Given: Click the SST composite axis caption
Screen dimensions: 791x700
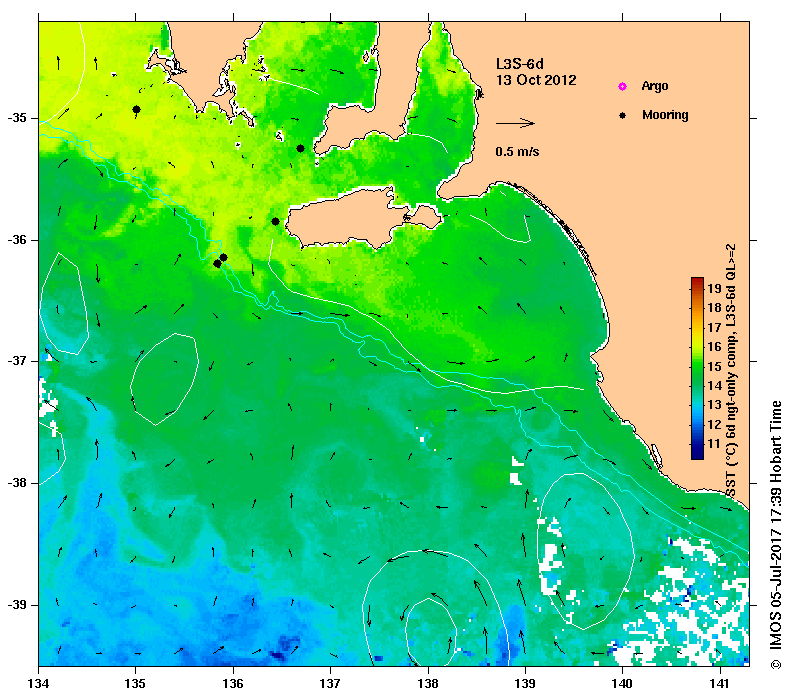Looking at the screenshot, I should (x=730, y=370).
